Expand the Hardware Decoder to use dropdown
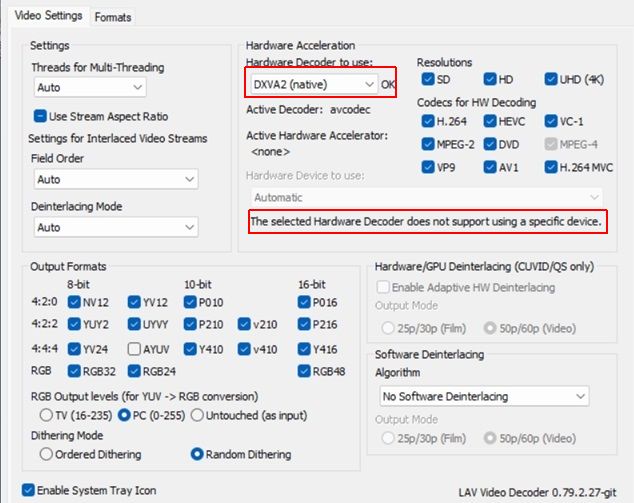The width and height of the screenshot is (634, 503). (x=312, y=84)
